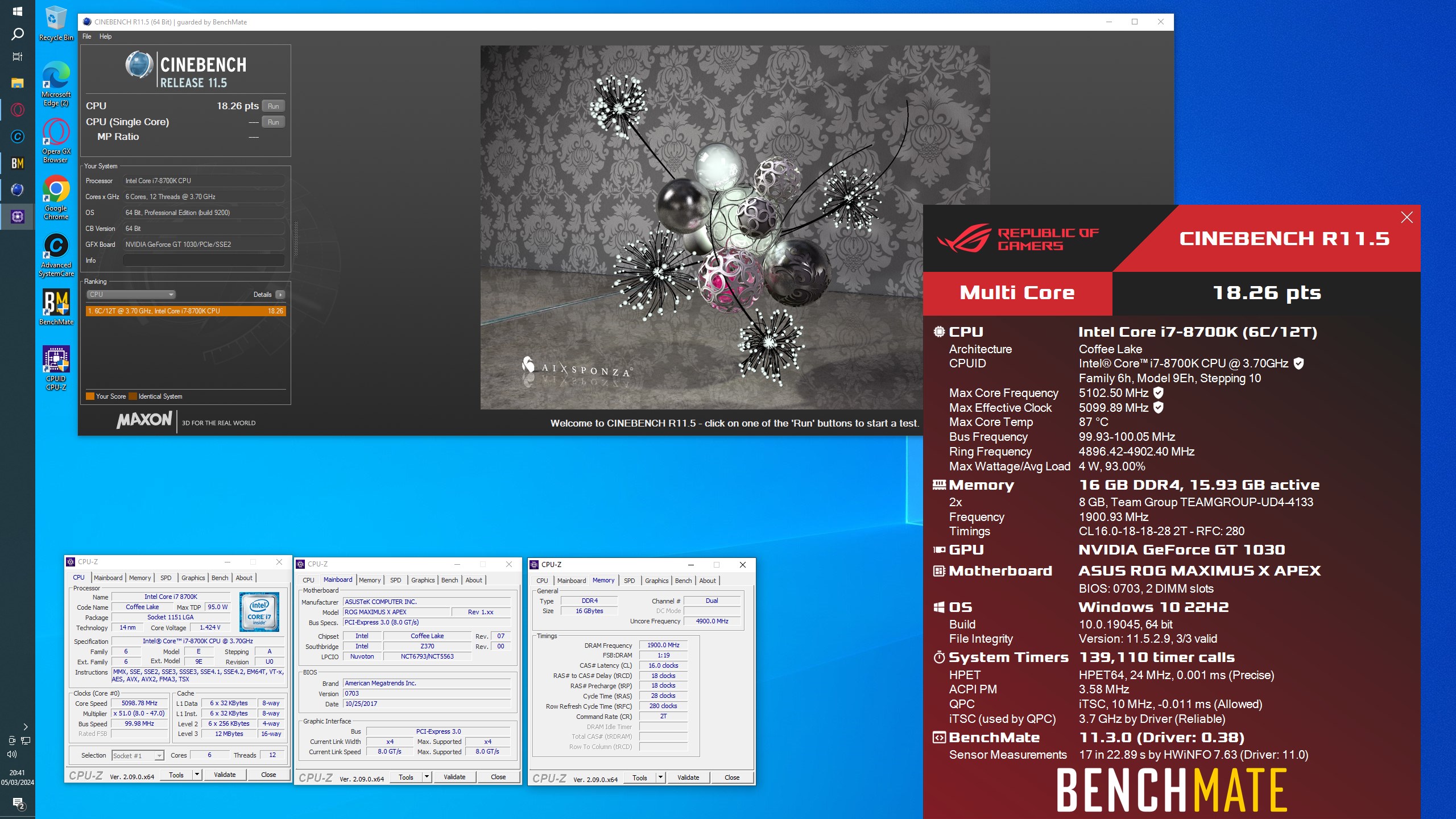Click the volume icon in system tray
Screen dimensions: 1456x819
12,754
